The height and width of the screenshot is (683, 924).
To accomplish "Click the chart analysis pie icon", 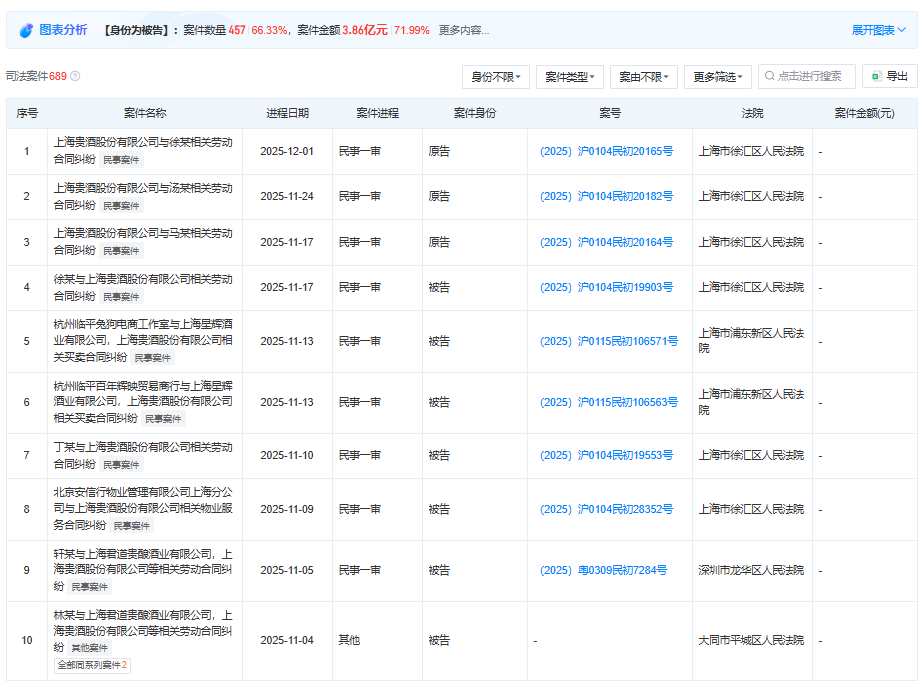I will coord(26,31).
